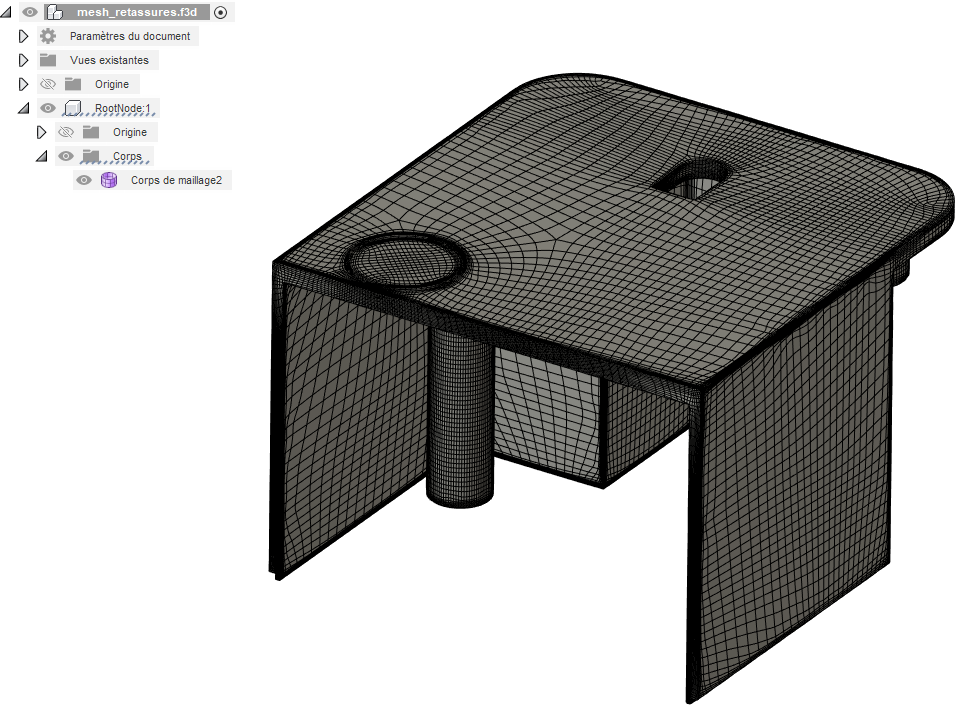Click the mesh_retassures.f3d component icon
Viewport: 973px width, 706px height.
coord(55,13)
